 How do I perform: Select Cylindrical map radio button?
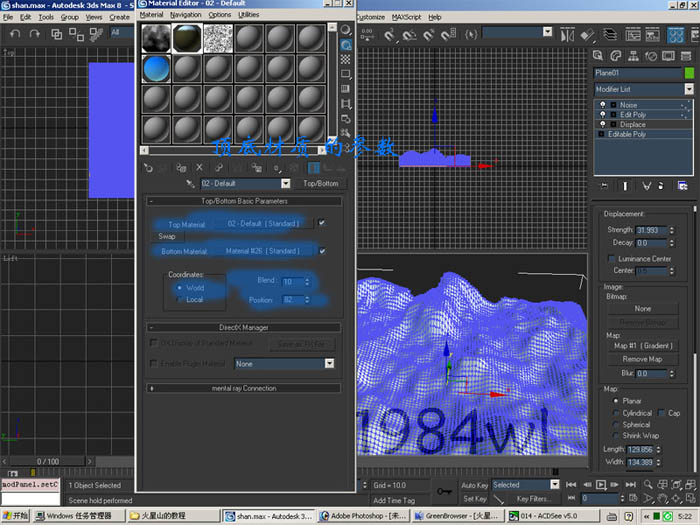pyautogui.click(x=616, y=413)
